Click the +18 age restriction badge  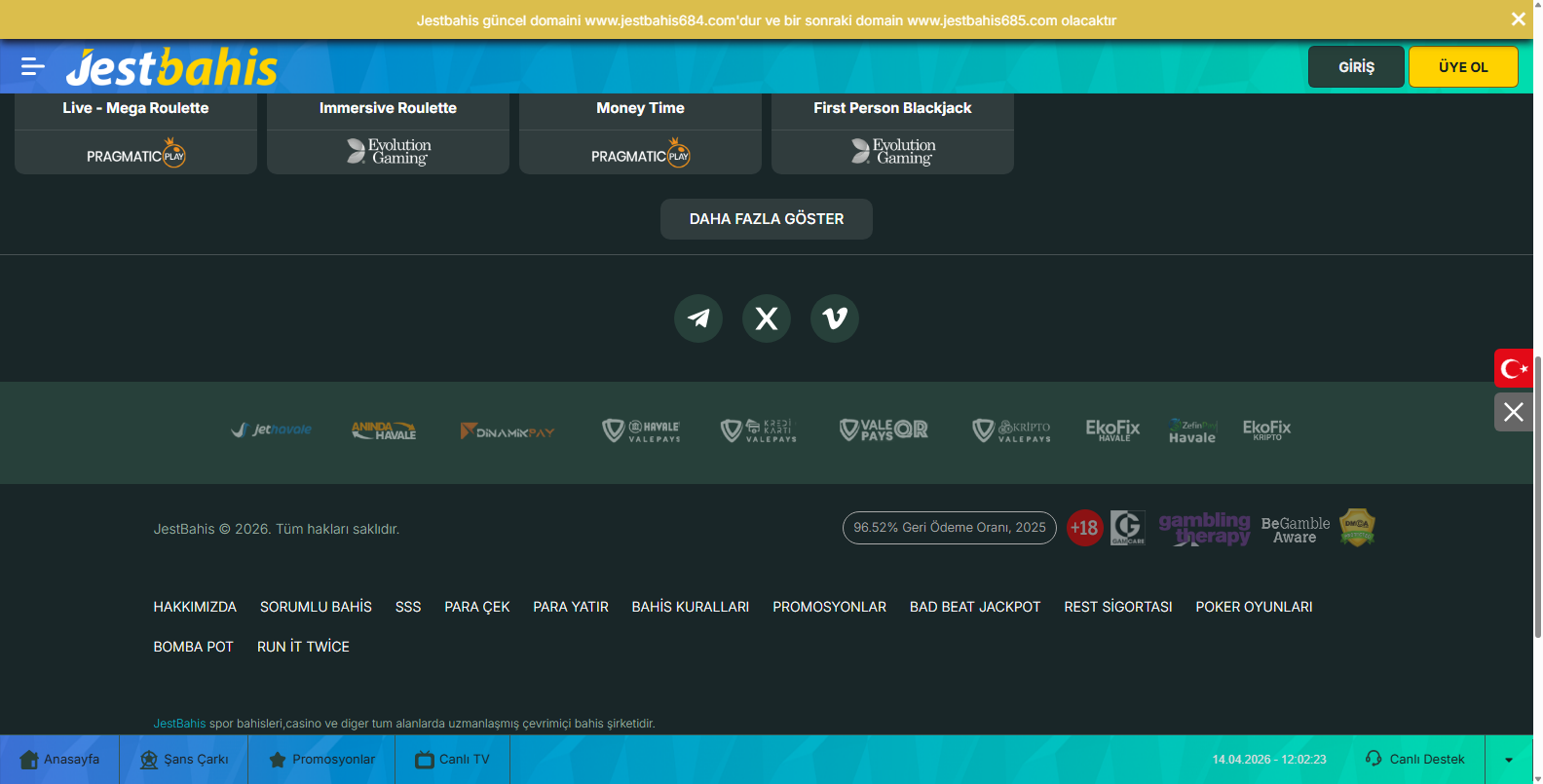[x=1084, y=528]
